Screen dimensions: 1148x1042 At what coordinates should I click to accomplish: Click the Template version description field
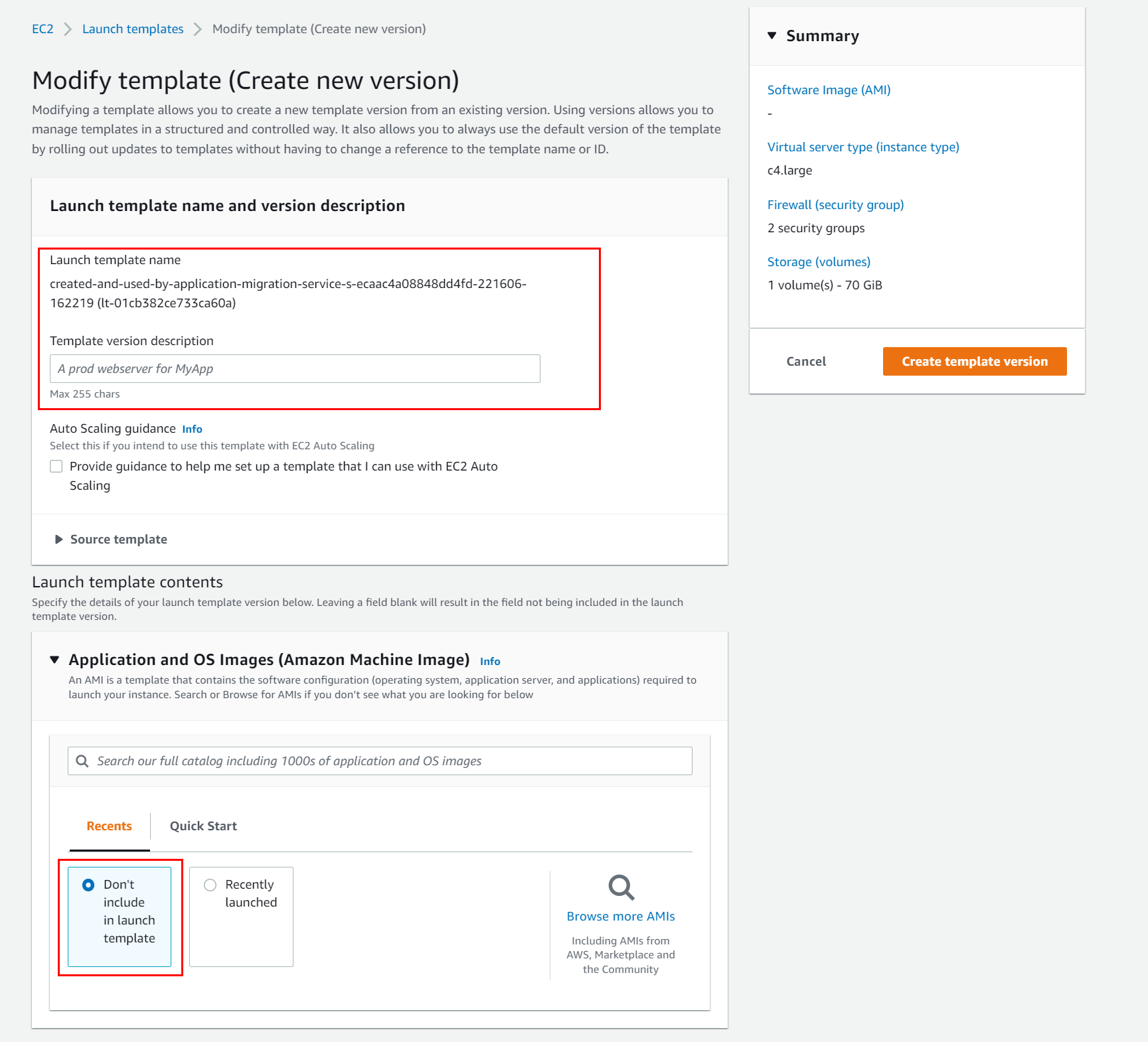point(295,368)
